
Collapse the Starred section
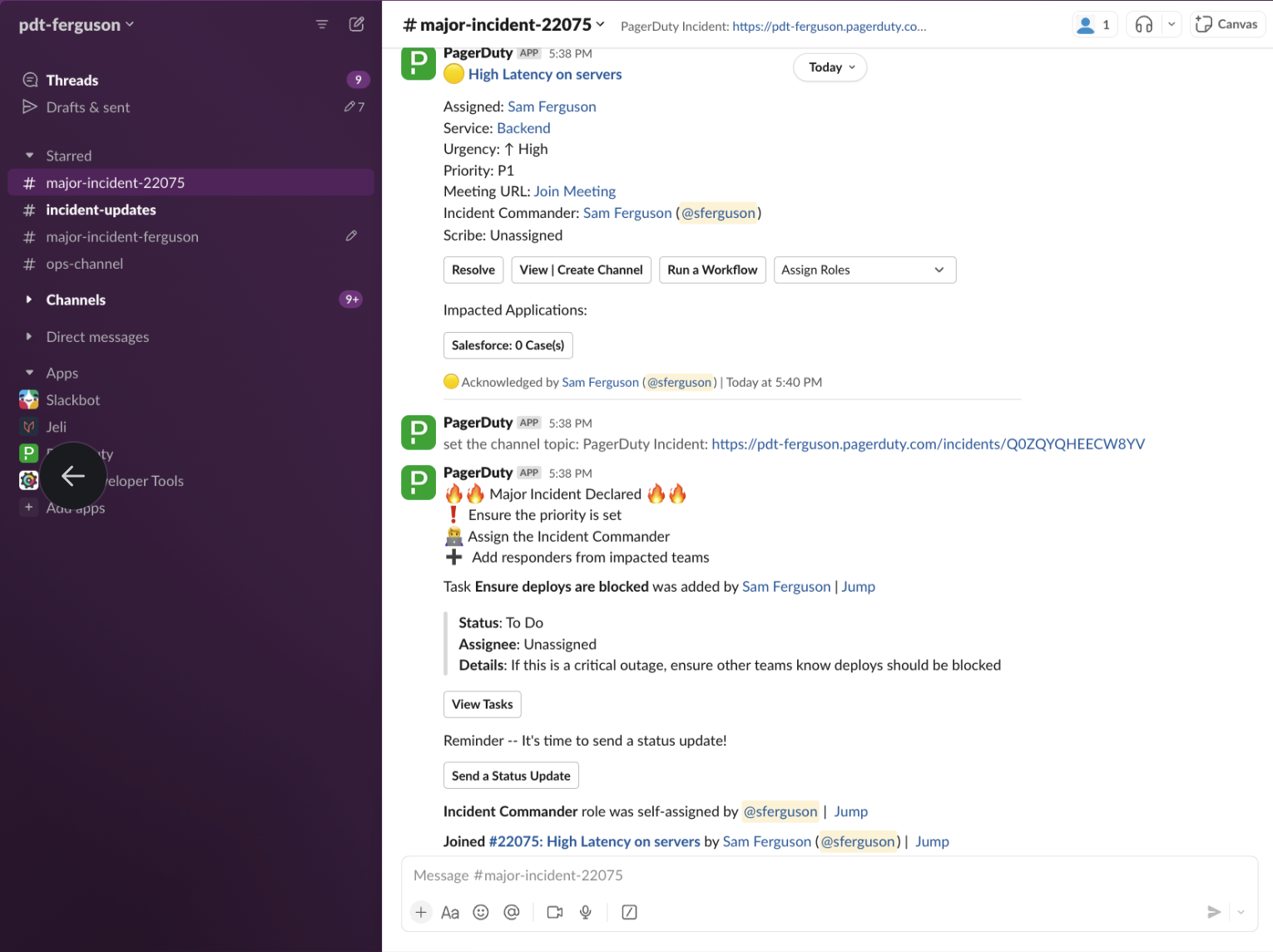(x=29, y=155)
